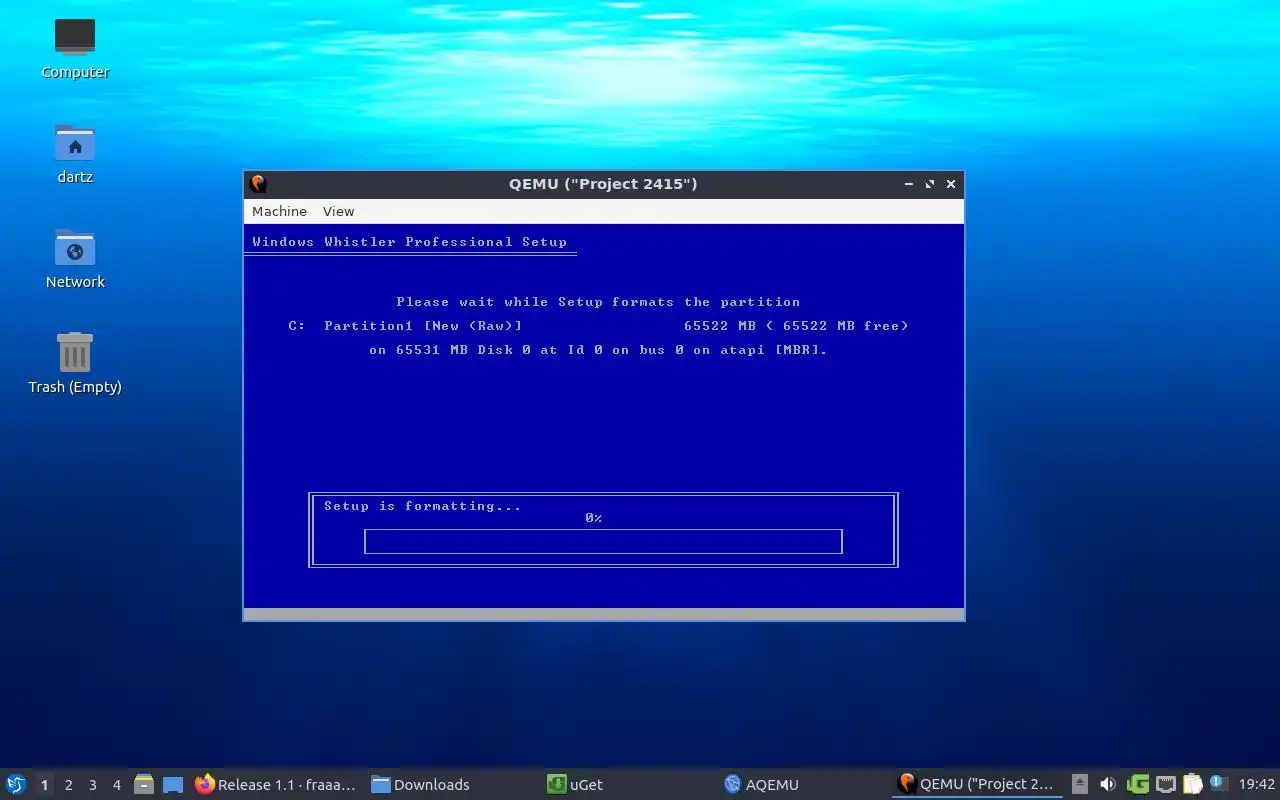Click the uGet tray icon
Viewport: 1280px width, 800px height.
coord(1137,784)
